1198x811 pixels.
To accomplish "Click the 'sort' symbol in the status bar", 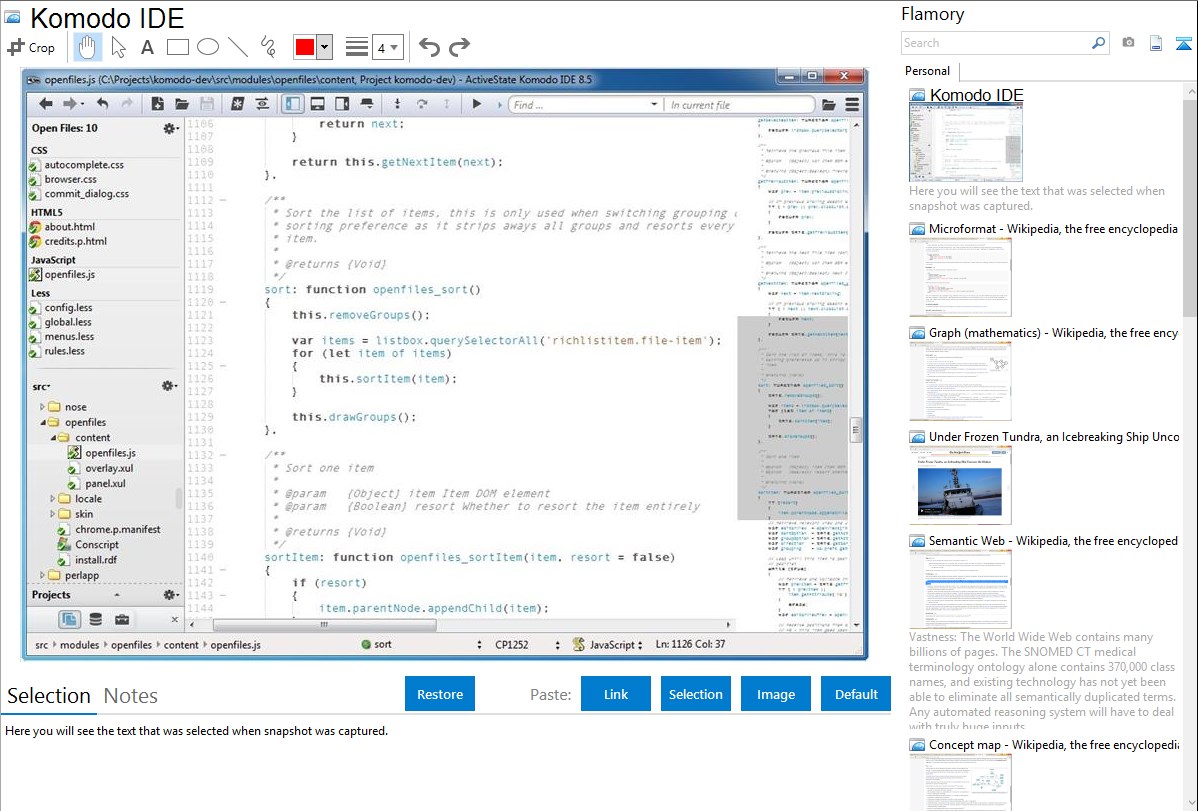I will [376, 644].
